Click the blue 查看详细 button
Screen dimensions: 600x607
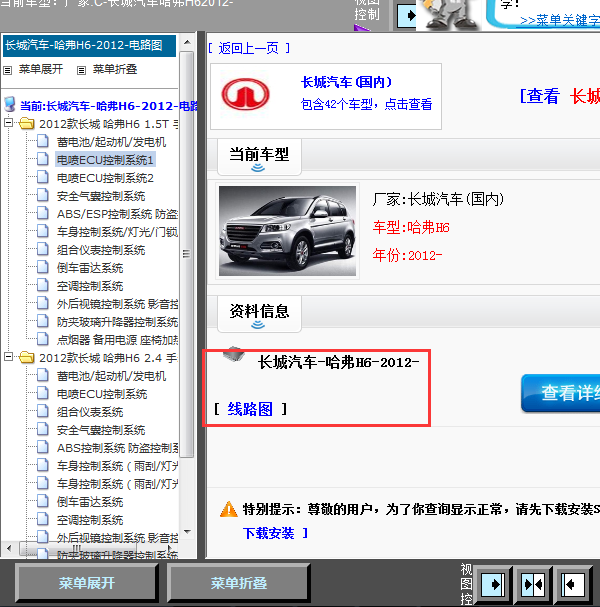coord(561,393)
